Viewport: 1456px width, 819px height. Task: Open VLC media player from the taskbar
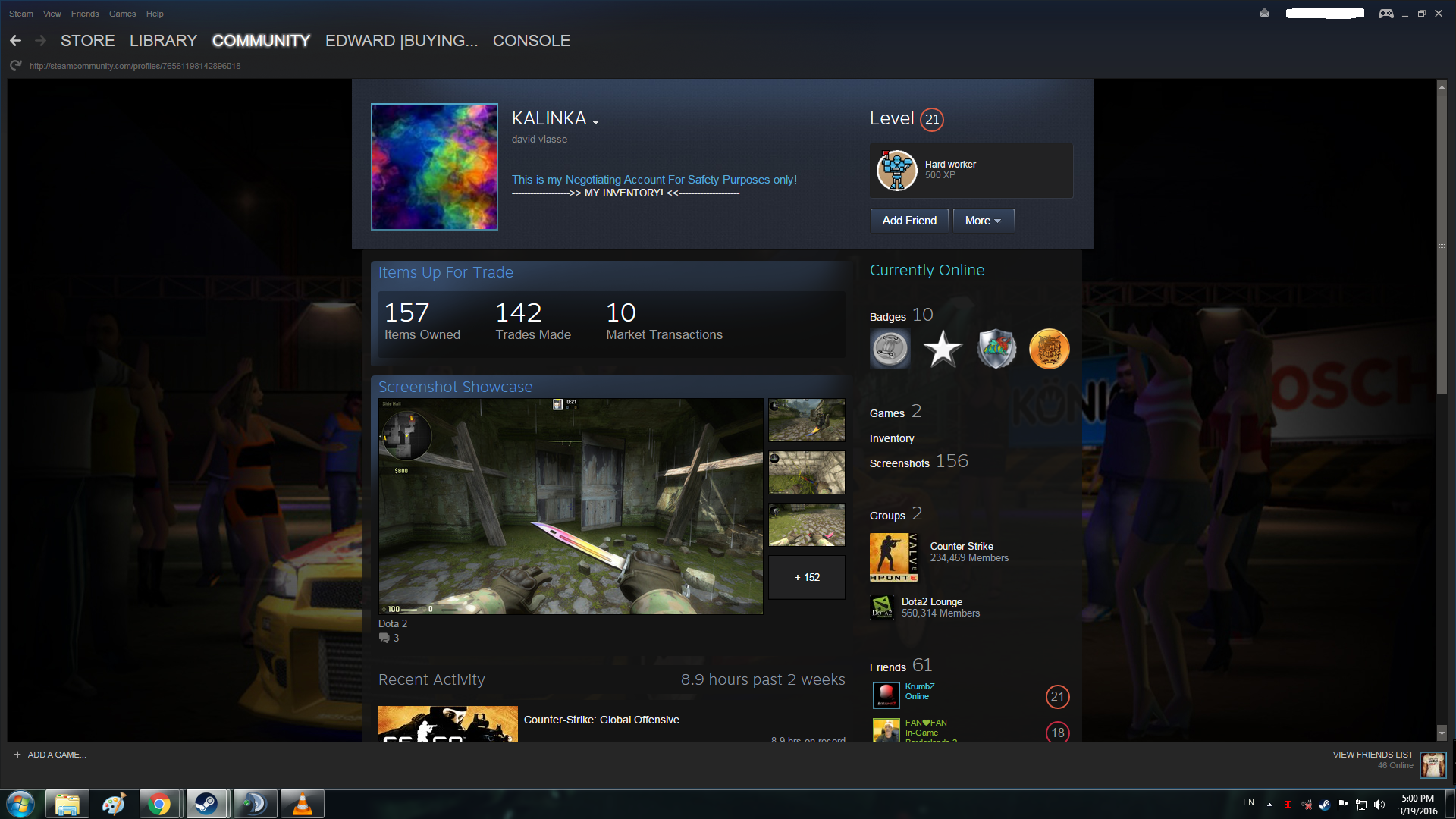click(302, 804)
